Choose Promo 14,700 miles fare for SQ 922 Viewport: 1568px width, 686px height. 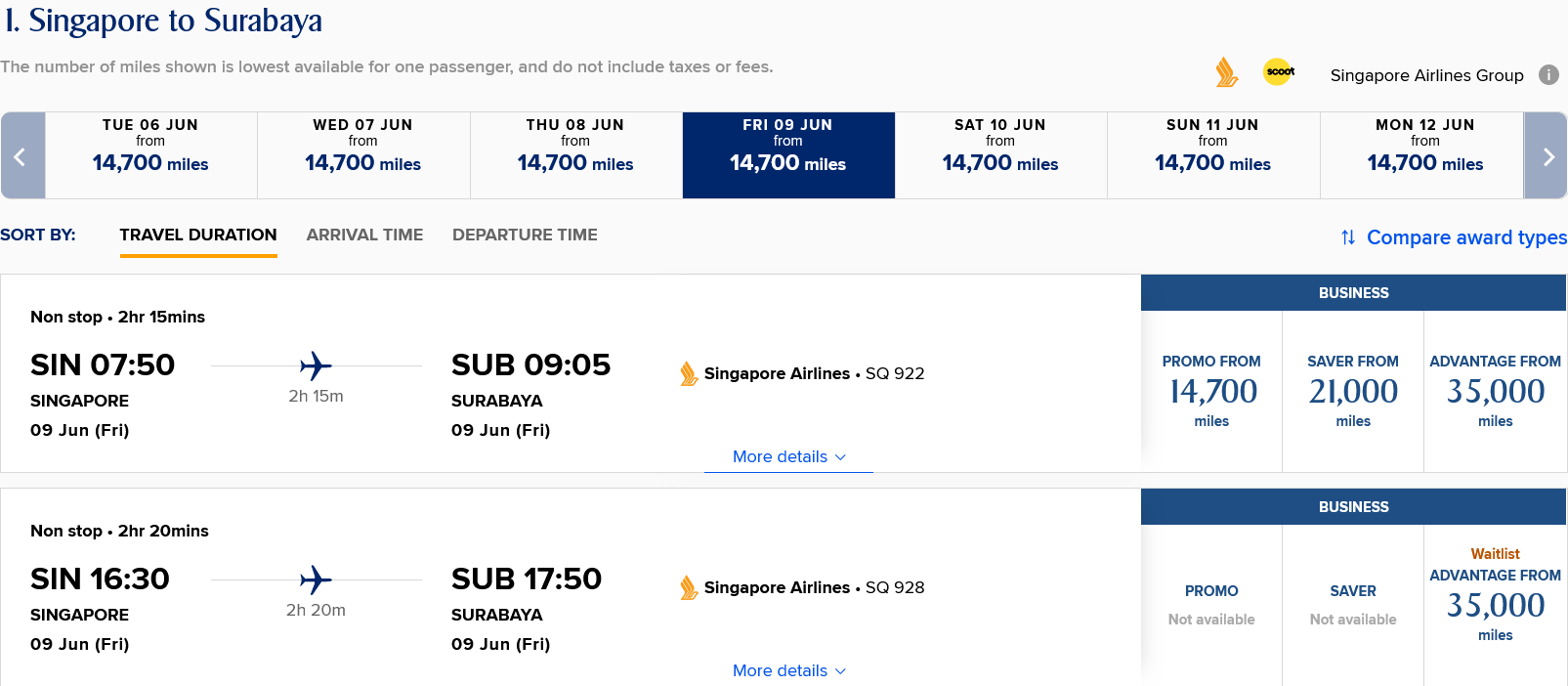click(x=1211, y=391)
